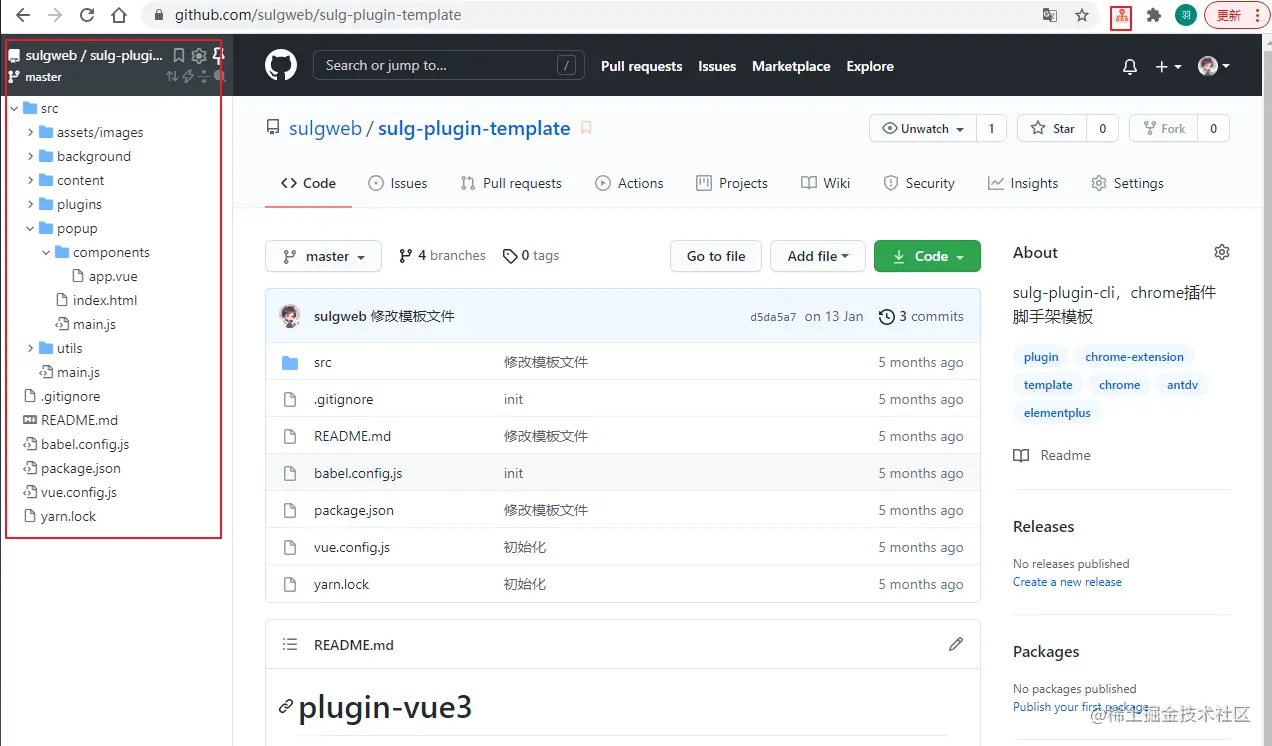Open the Actions tab
Screen dimensions: 1272x746
coord(629,183)
